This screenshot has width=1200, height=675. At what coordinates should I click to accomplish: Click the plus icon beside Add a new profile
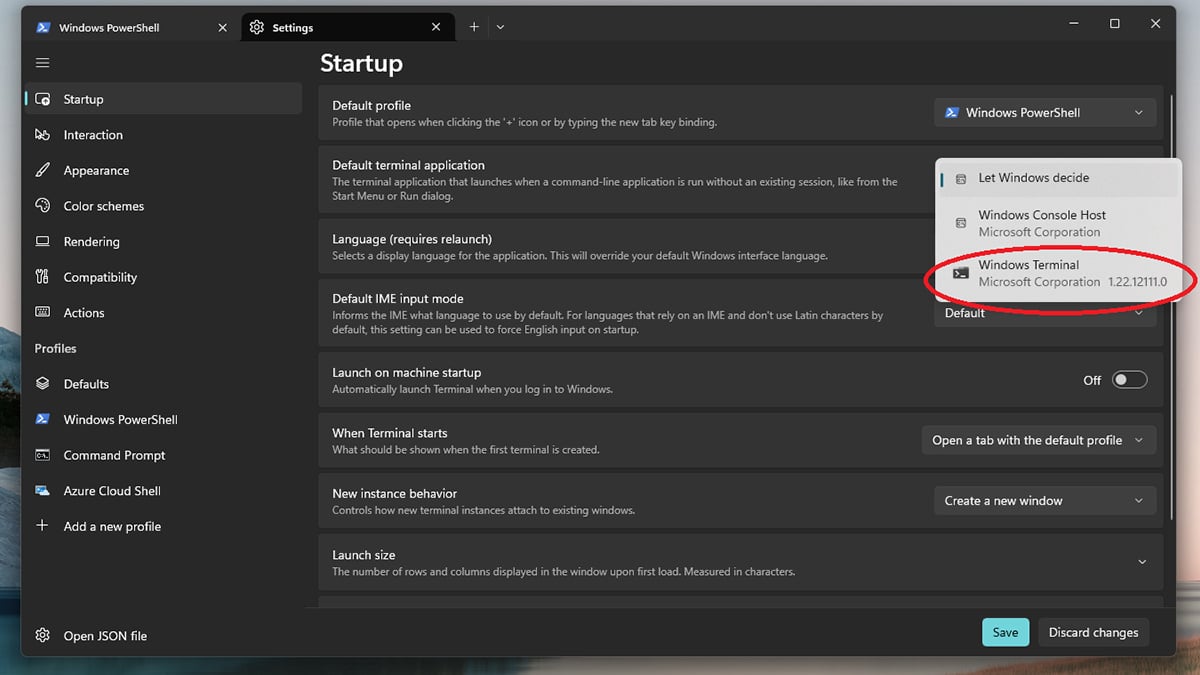pos(42,526)
